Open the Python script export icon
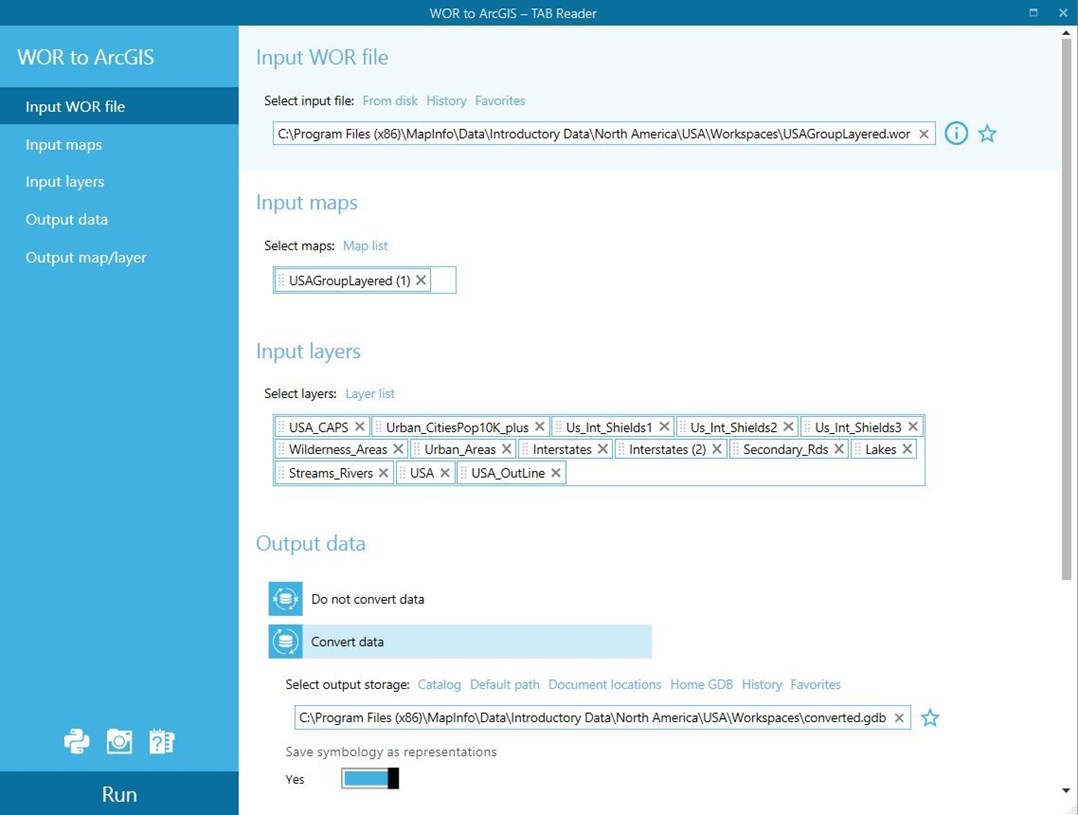Image resolution: width=1078 pixels, height=815 pixels. [77, 741]
